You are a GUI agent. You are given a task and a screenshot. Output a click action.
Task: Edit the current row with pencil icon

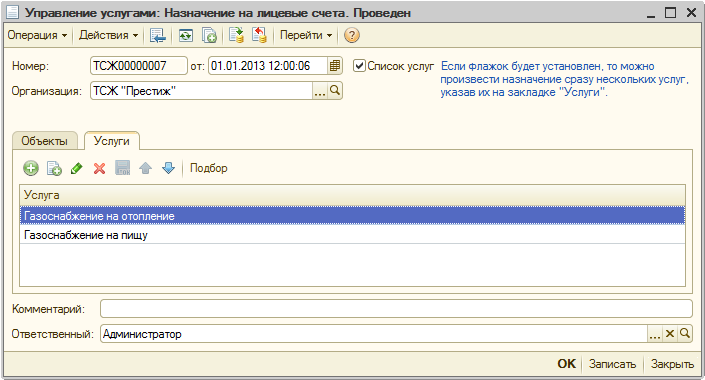(x=76, y=168)
